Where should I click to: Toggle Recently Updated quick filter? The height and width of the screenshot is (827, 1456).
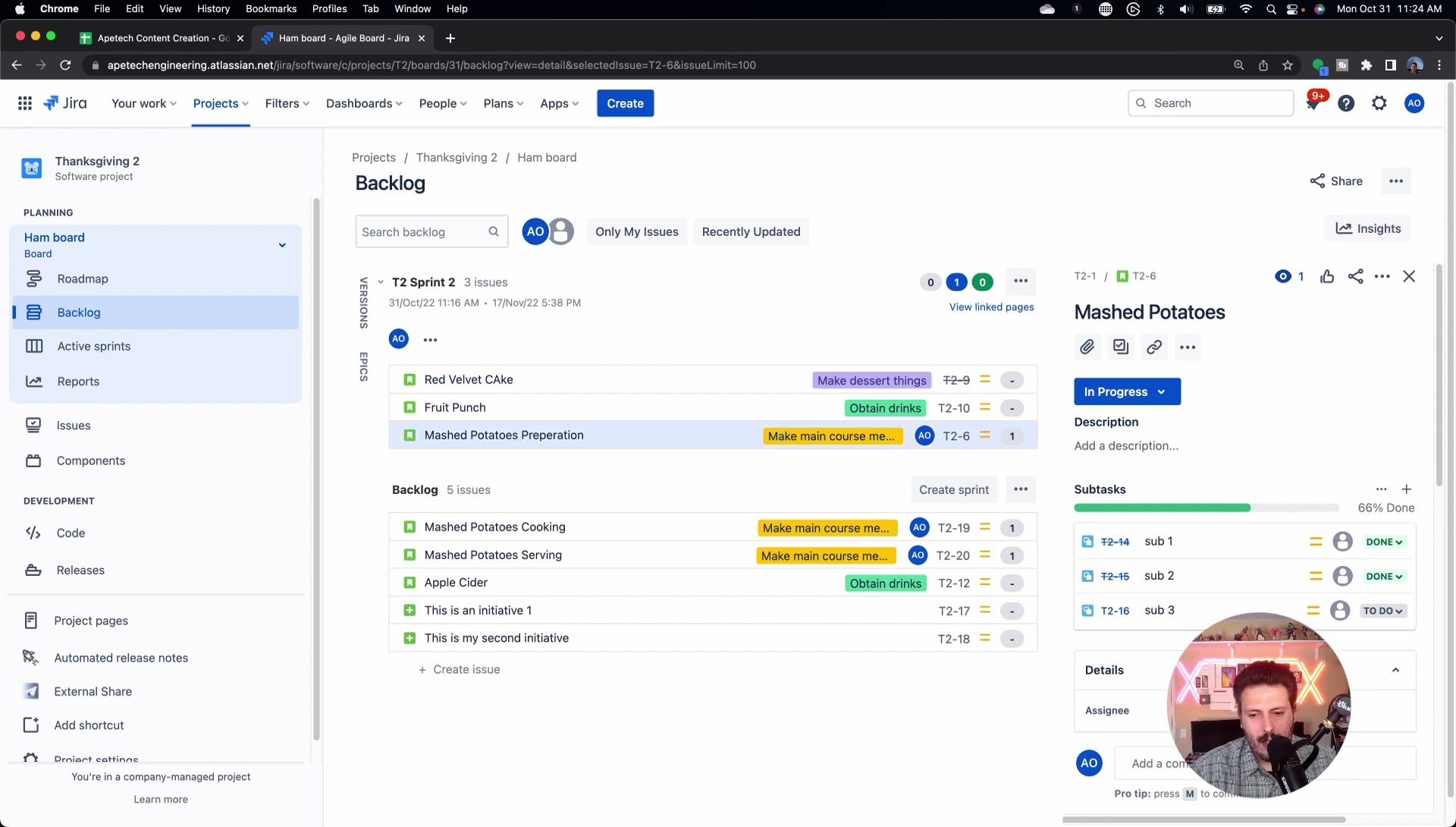pyautogui.click(x=751, y=232)
